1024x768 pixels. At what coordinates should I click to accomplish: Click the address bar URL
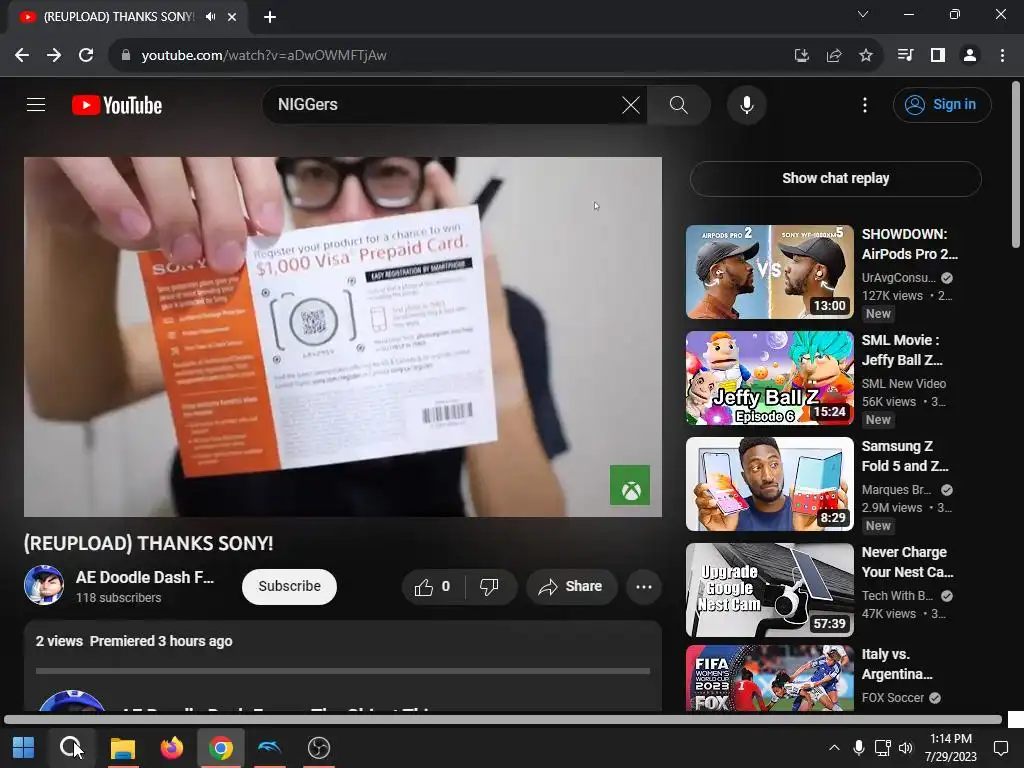[x=264, y=56]
